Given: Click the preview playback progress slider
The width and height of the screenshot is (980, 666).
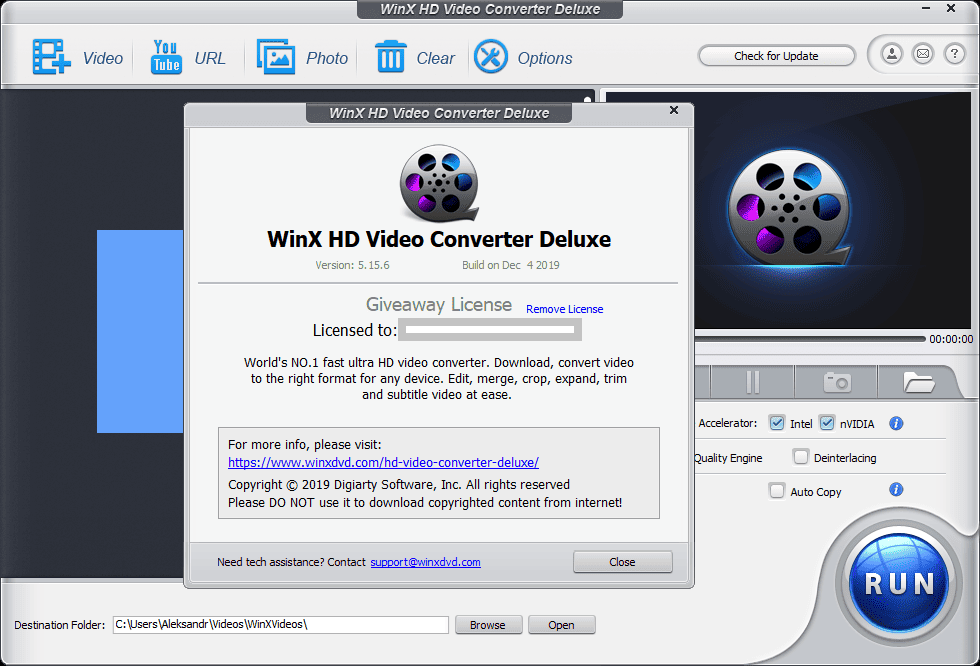Looking at the screenshot, I should click(809, 339).
